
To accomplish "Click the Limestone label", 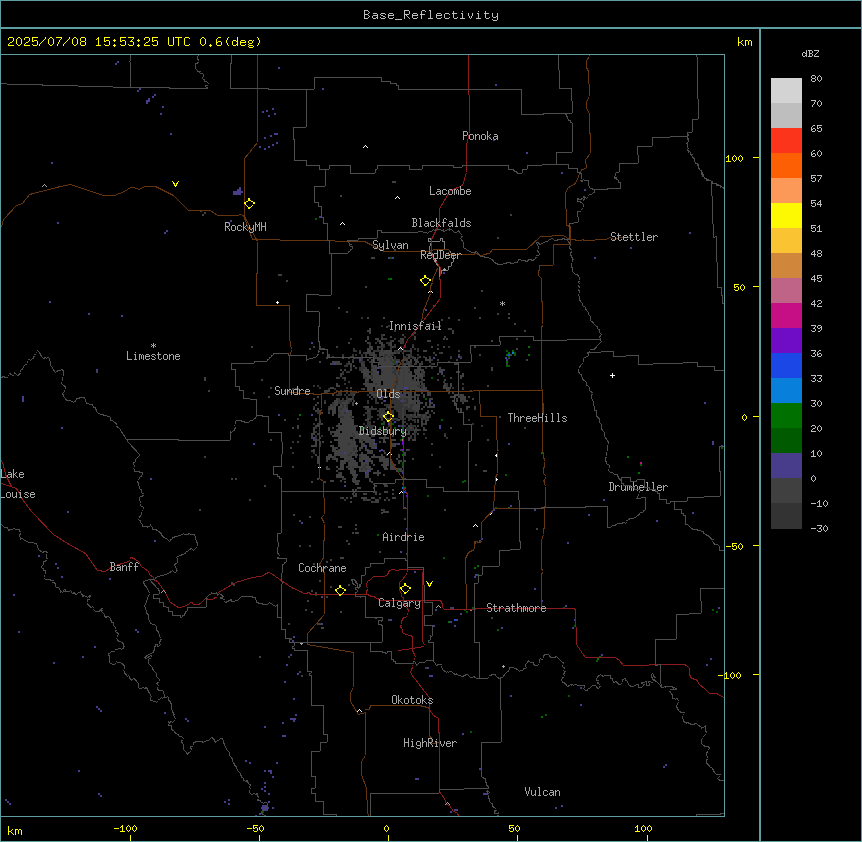I will pyautogui.click(x=153, y=356).
